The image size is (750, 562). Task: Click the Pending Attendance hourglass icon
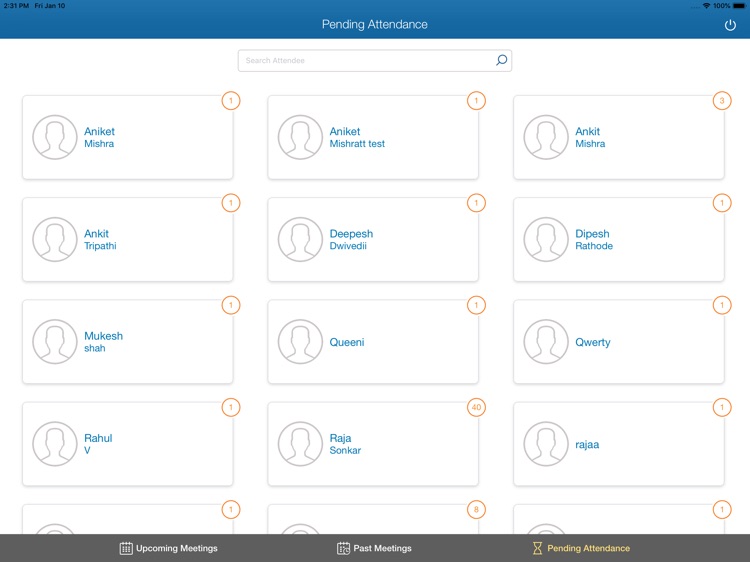click(538, 548)
